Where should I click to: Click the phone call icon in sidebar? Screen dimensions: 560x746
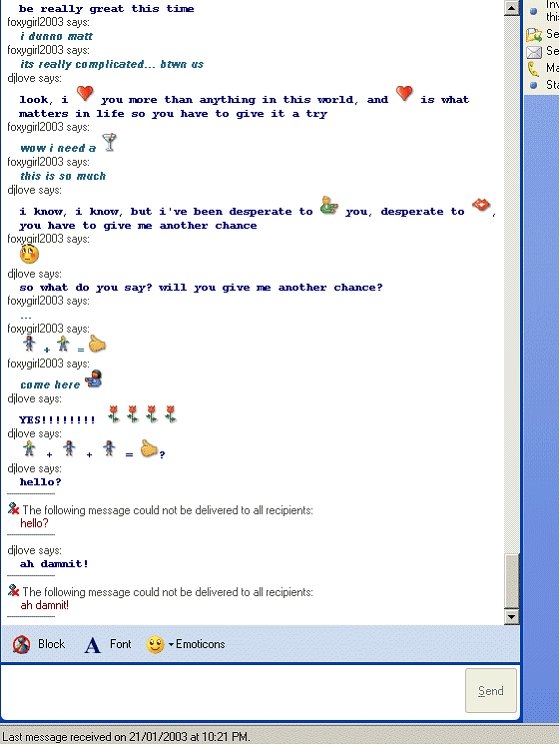pos(532,69)
